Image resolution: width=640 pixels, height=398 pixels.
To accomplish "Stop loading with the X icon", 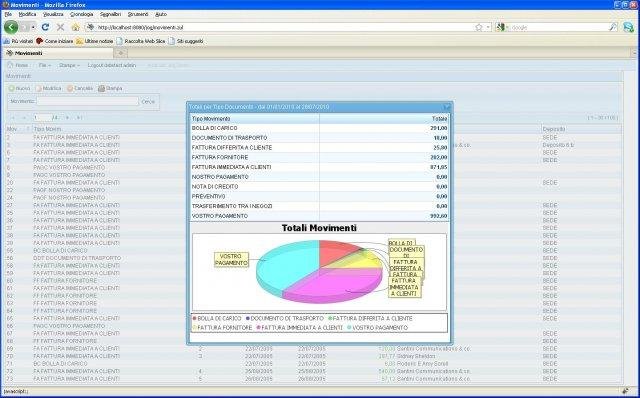I will [x=60, y=27].
